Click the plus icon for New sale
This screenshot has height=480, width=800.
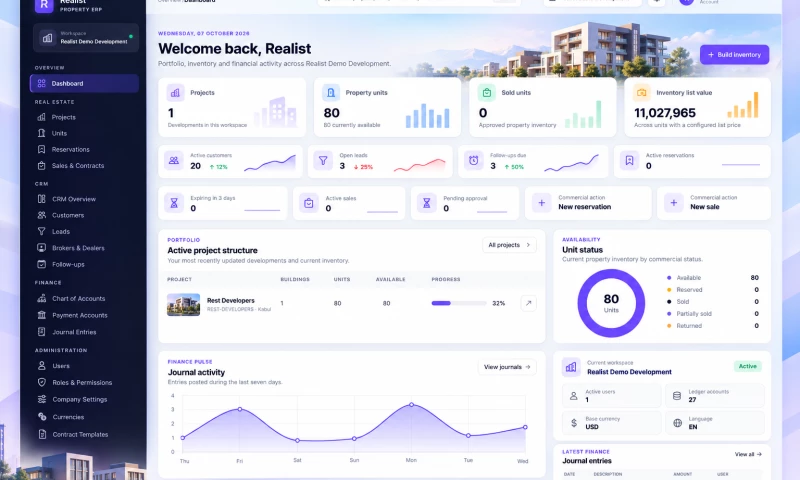[673, 203]
